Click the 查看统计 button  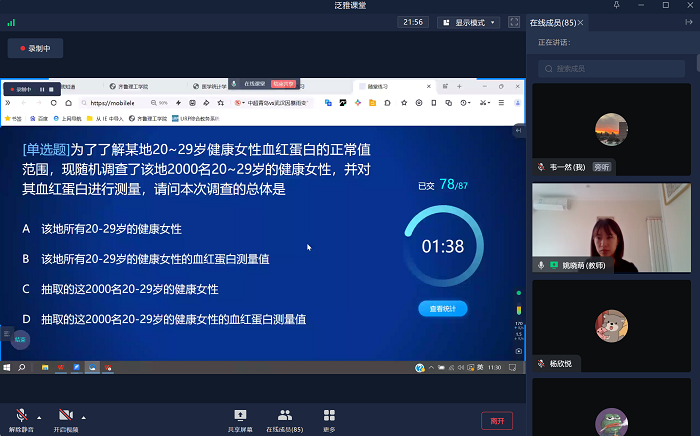(x=443, y=309)
